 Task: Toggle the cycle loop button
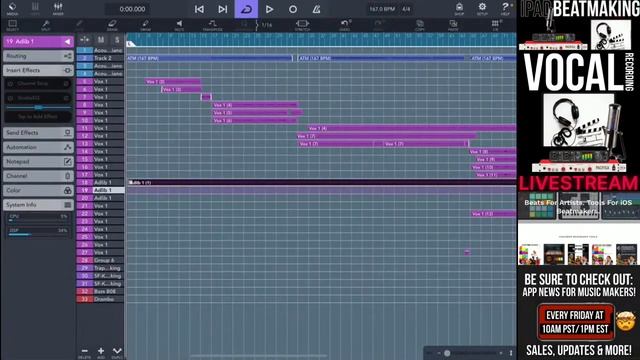tap(246, 9)
